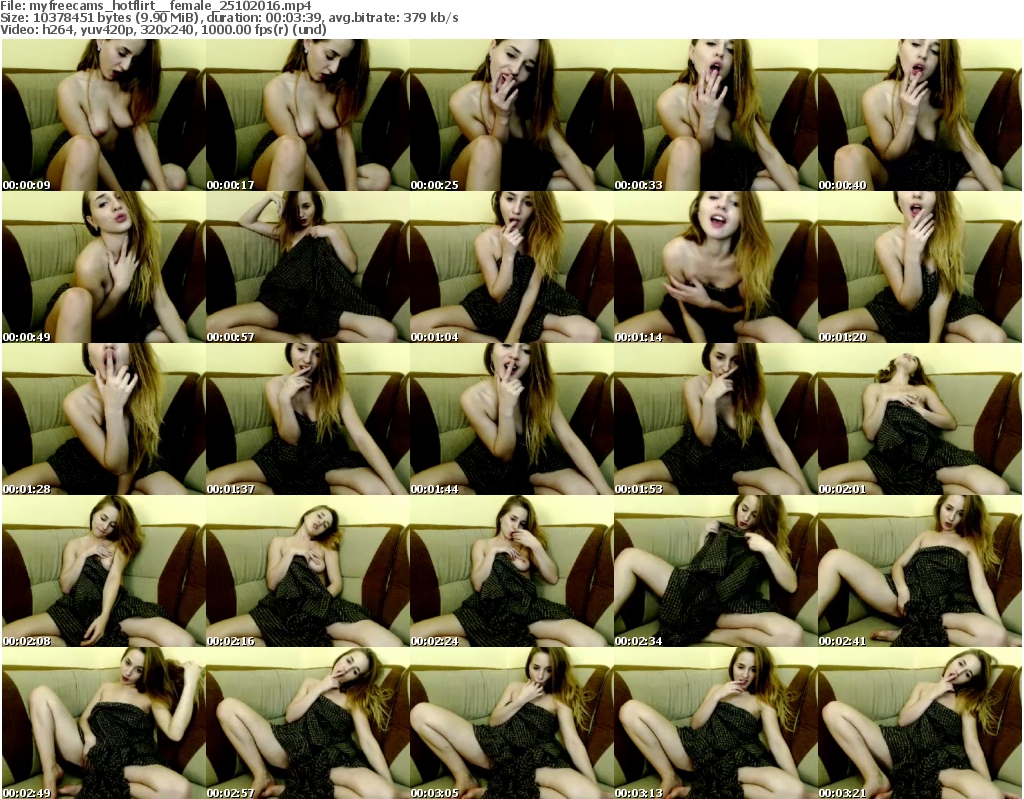Select the frame marked 00:01:28
This screenshot has height=799, width=1024.
pos(102,420)
